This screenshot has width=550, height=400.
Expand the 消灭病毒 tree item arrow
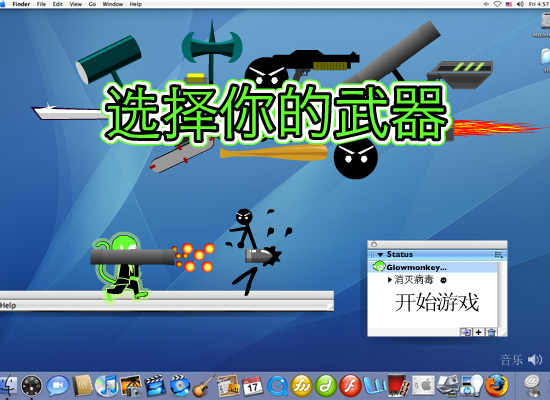point(390,280)
